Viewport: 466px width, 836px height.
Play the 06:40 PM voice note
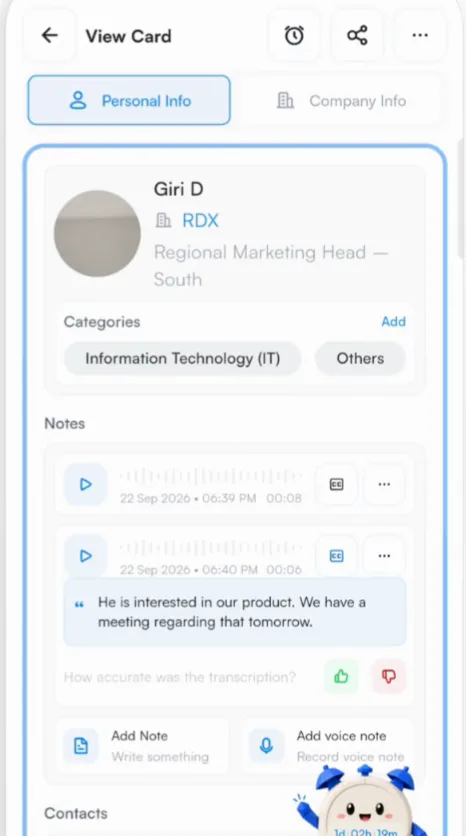[x=85, y=556]
